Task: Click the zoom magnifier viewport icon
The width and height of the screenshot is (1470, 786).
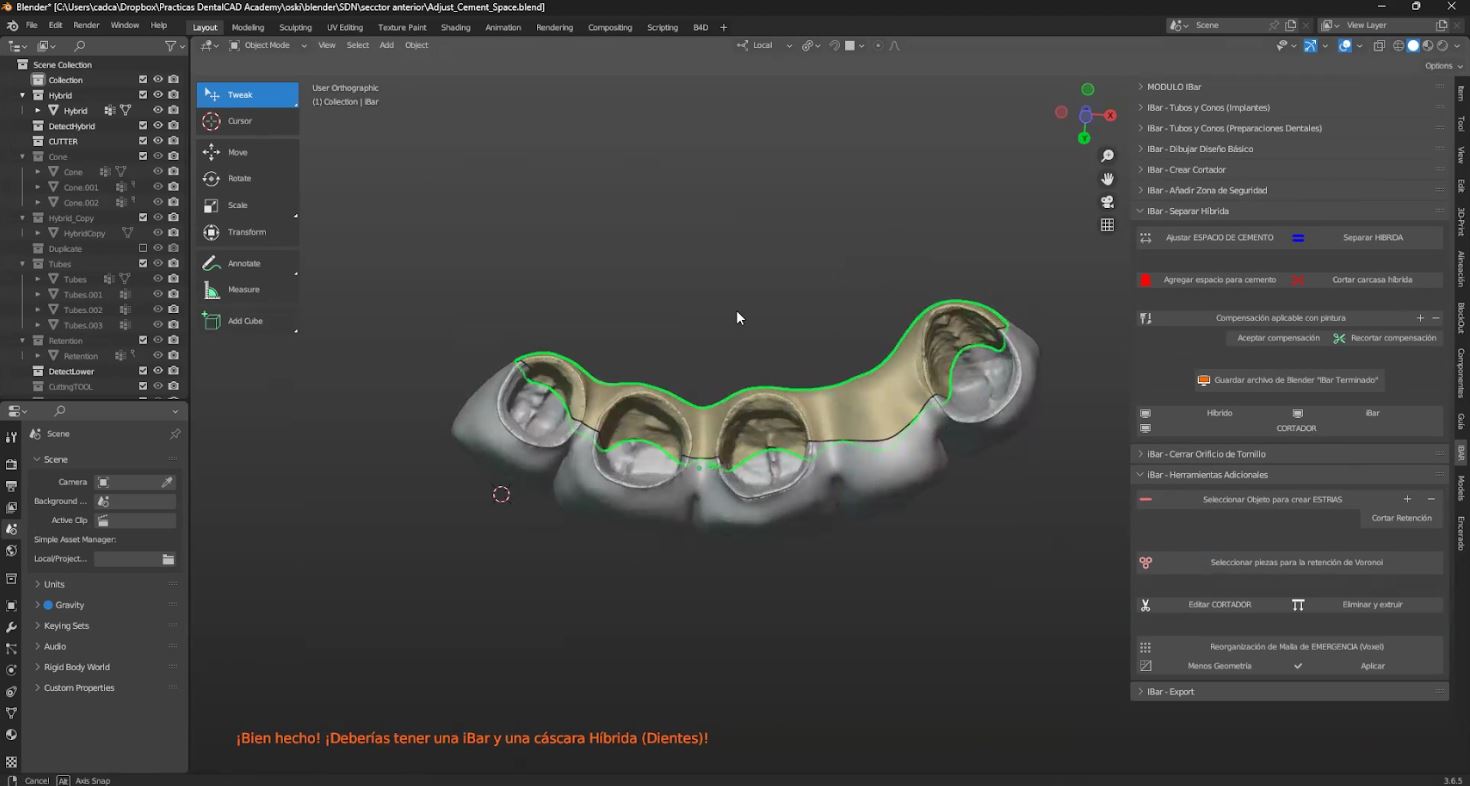Action: [x=1107, y=156]
